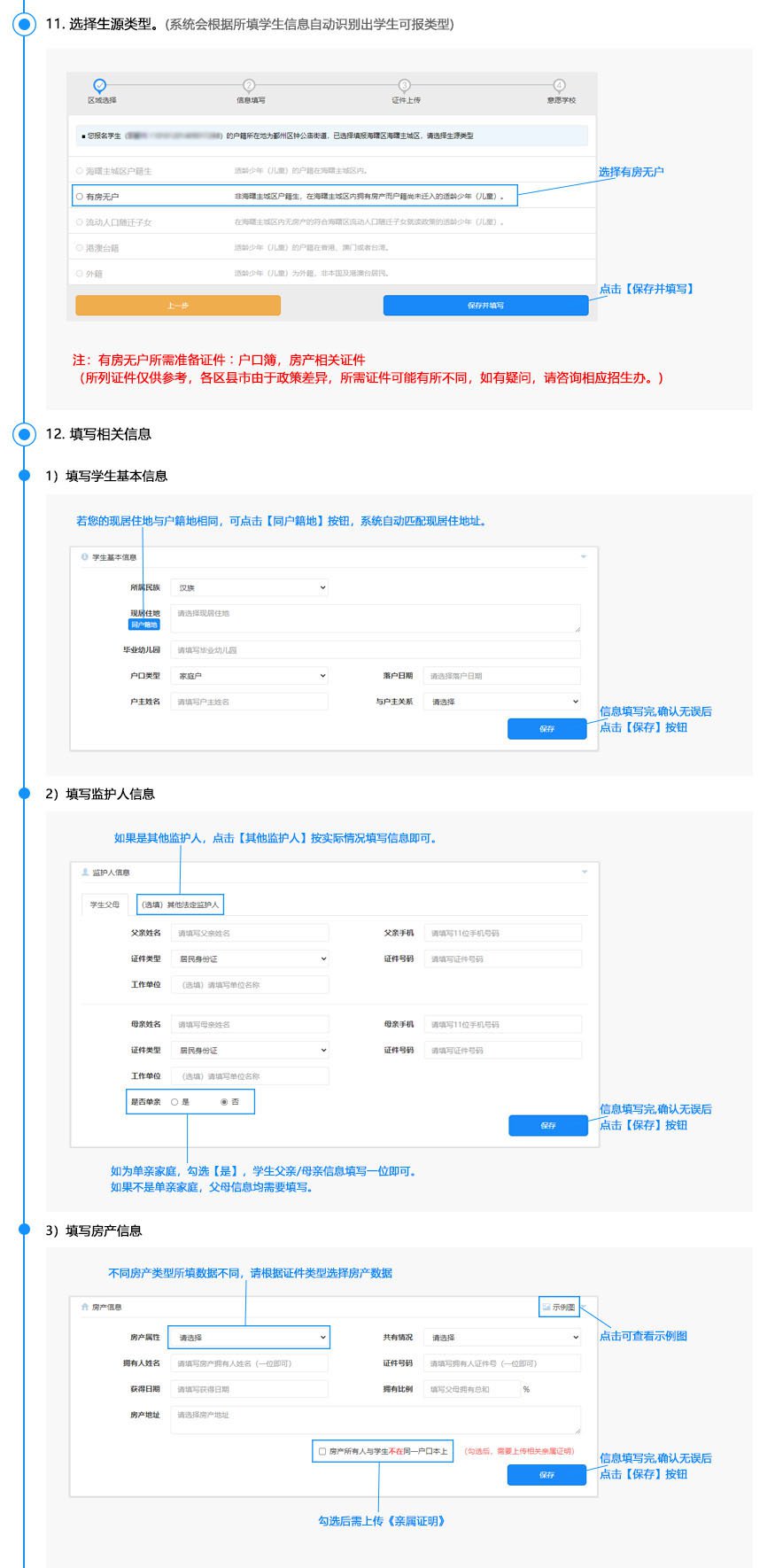Click the 学生基本信息 info icon
Viewport: 775px width, 1568px height.
(85, 557)
